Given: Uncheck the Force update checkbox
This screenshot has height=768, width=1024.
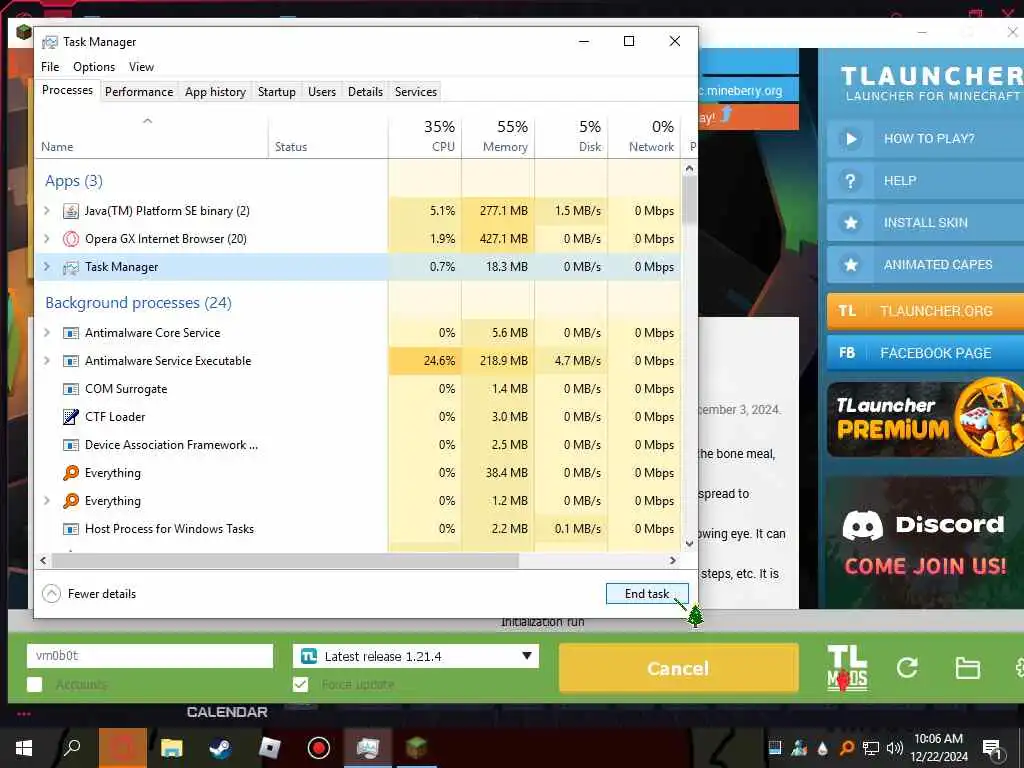Looking at the screenshot, I should tap(300, 684).
